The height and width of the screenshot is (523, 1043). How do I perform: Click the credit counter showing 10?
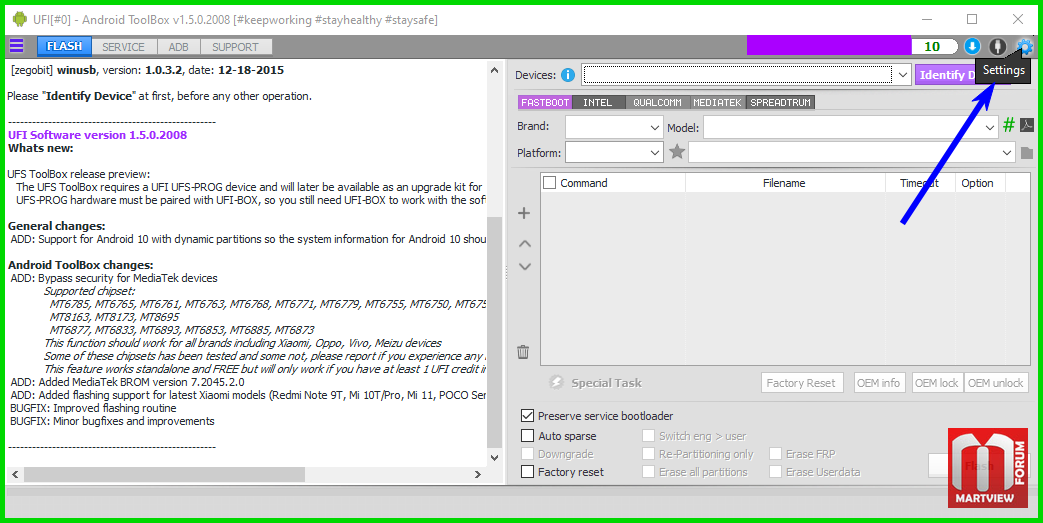[932, 47]
